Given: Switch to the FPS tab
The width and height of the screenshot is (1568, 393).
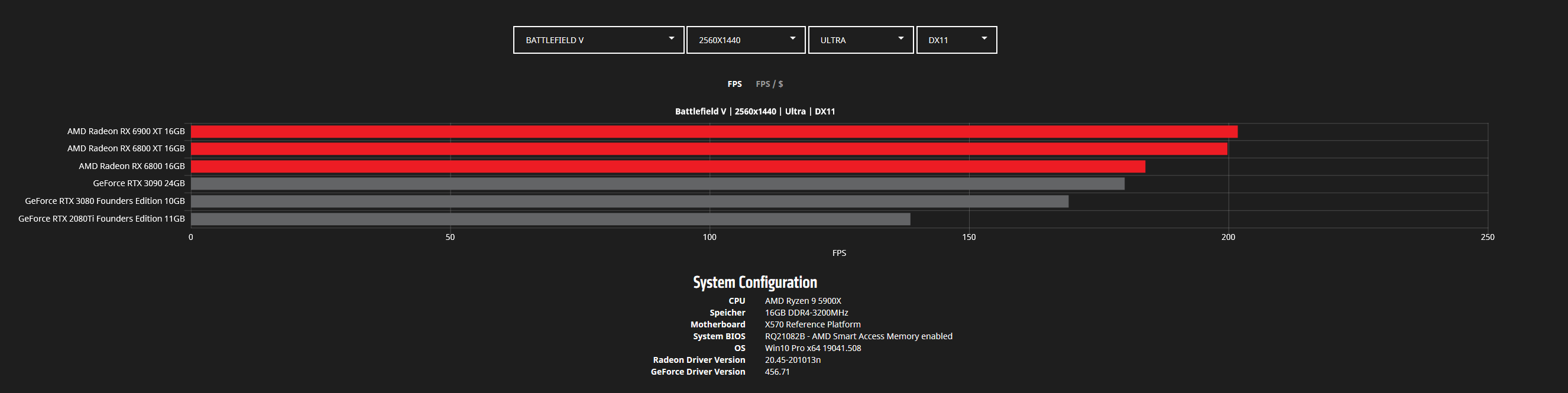Looking at the screenshot, I should pyautogui.click(x=735, y=84).
